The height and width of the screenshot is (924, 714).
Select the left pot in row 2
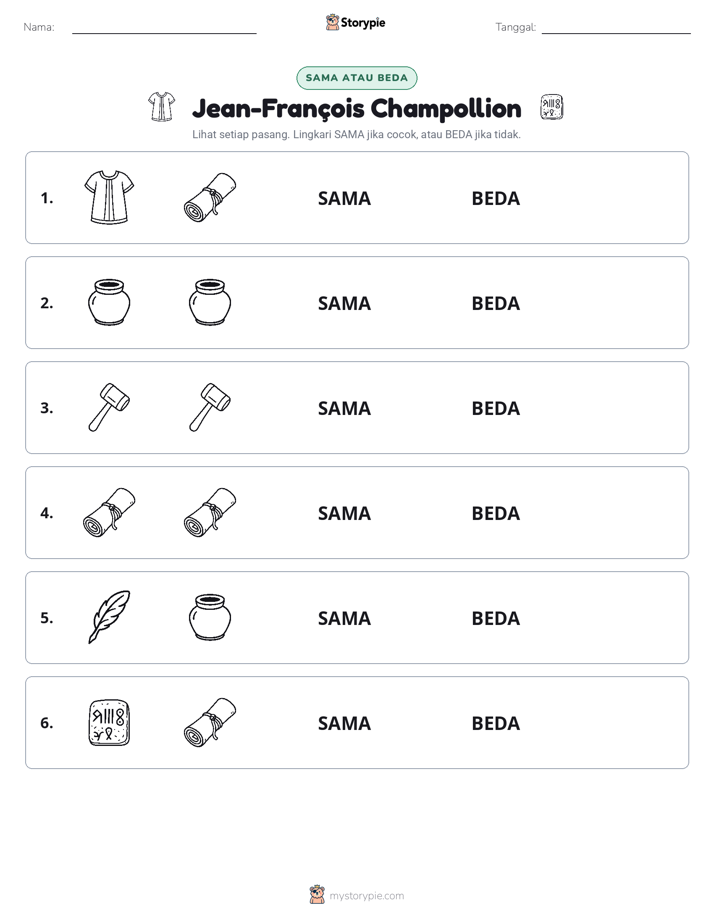[109, 302]
